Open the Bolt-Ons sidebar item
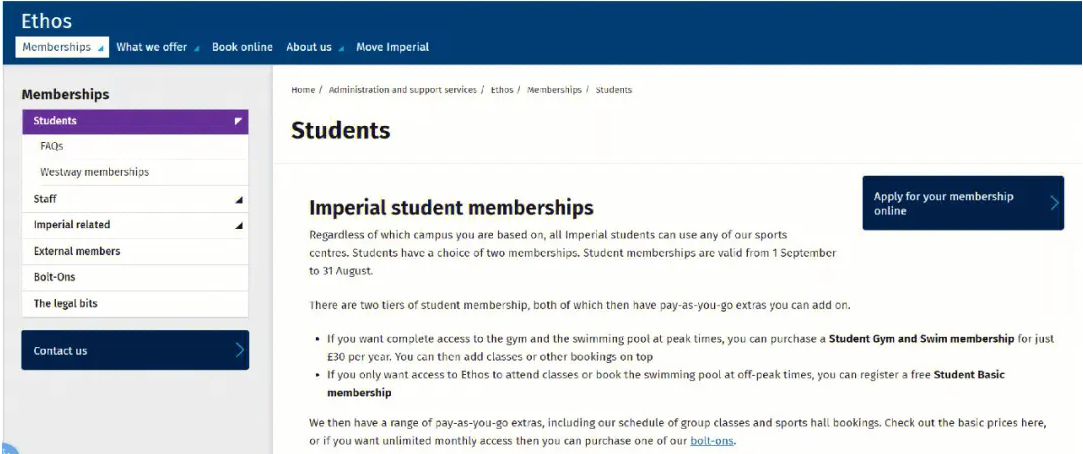The width and height of the screenshot is (1083, 454). tap(135, 277)
